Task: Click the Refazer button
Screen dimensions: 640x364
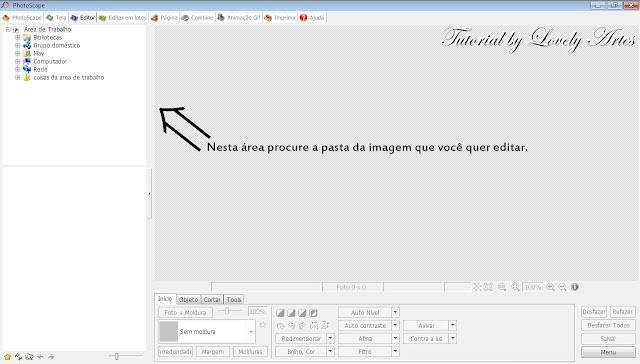Action: pos(622,312)
